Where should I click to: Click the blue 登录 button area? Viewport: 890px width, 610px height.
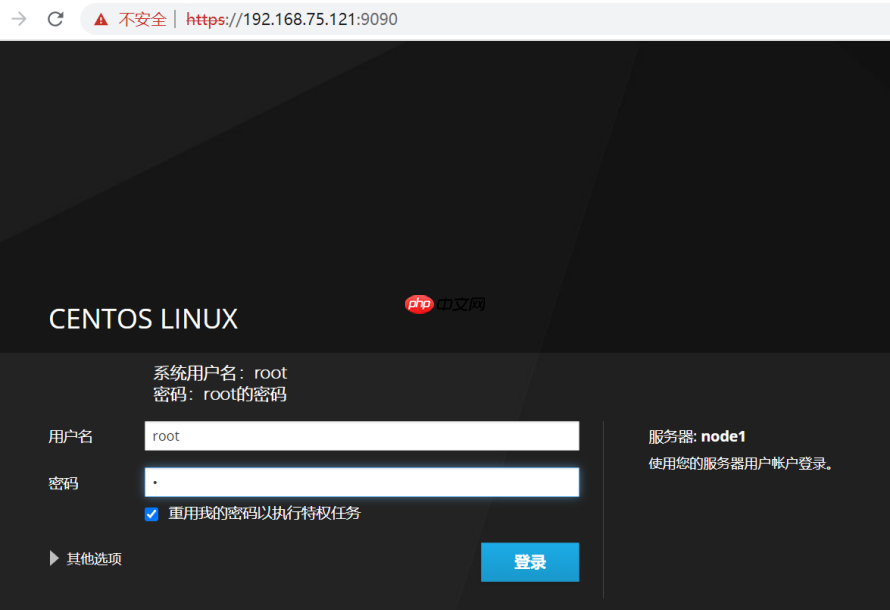[530, 562]
